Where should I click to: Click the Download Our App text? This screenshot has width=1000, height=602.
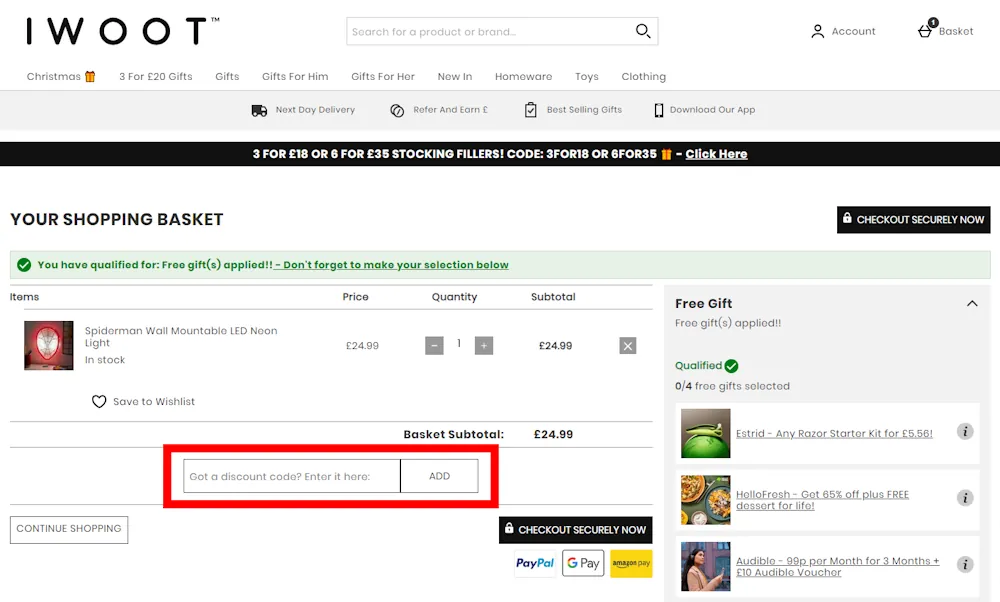click(712, 110)
